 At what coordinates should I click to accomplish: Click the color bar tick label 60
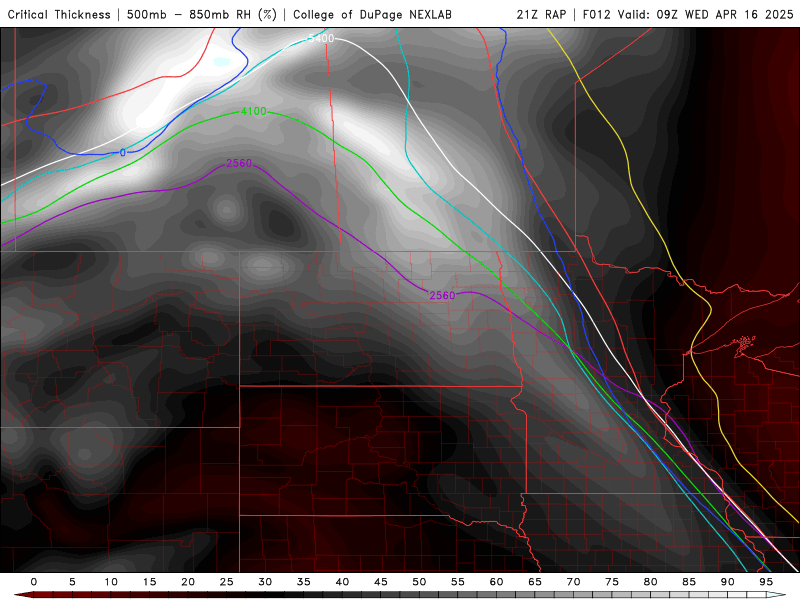point(496,582)
